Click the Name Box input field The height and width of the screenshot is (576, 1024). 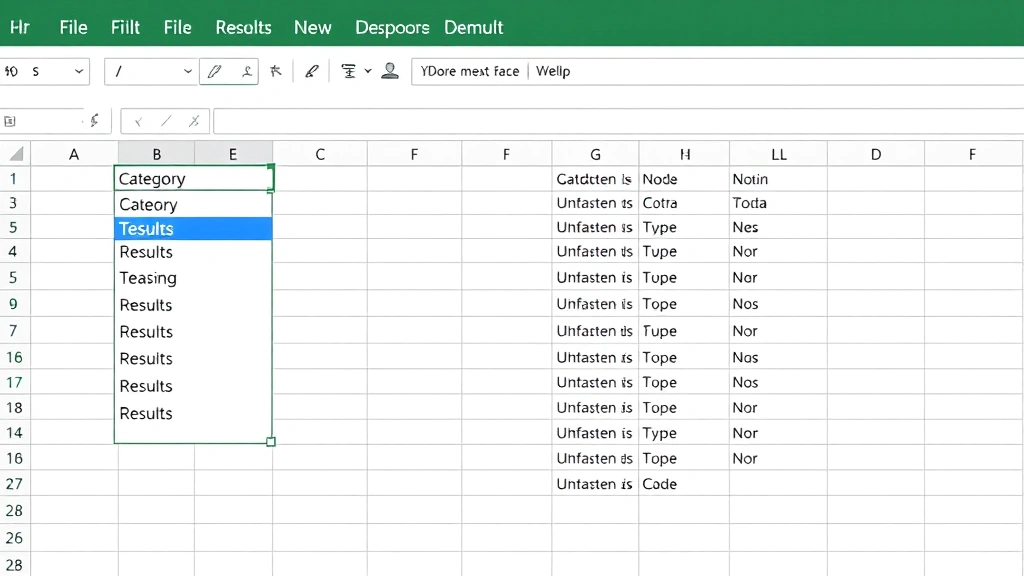pyautogui.click(x=40, y=120)
